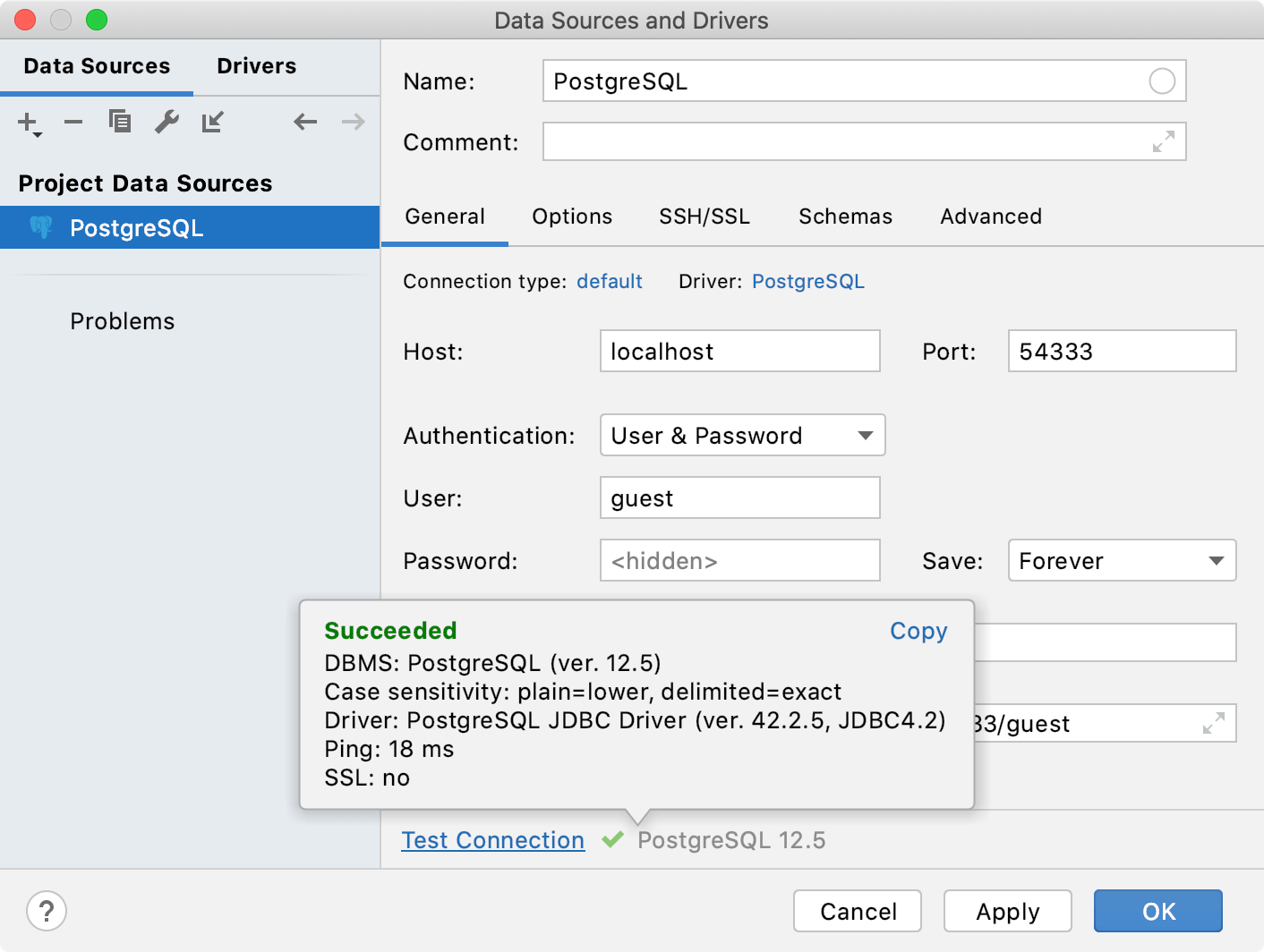Open the Authentication dropdown

tap(864, 435)
